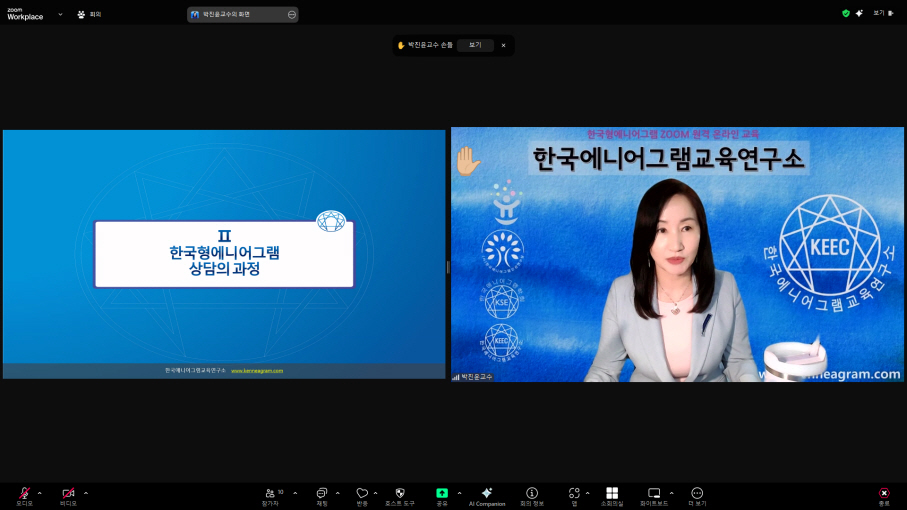Open the More options ellipsis

coord(697,496)
